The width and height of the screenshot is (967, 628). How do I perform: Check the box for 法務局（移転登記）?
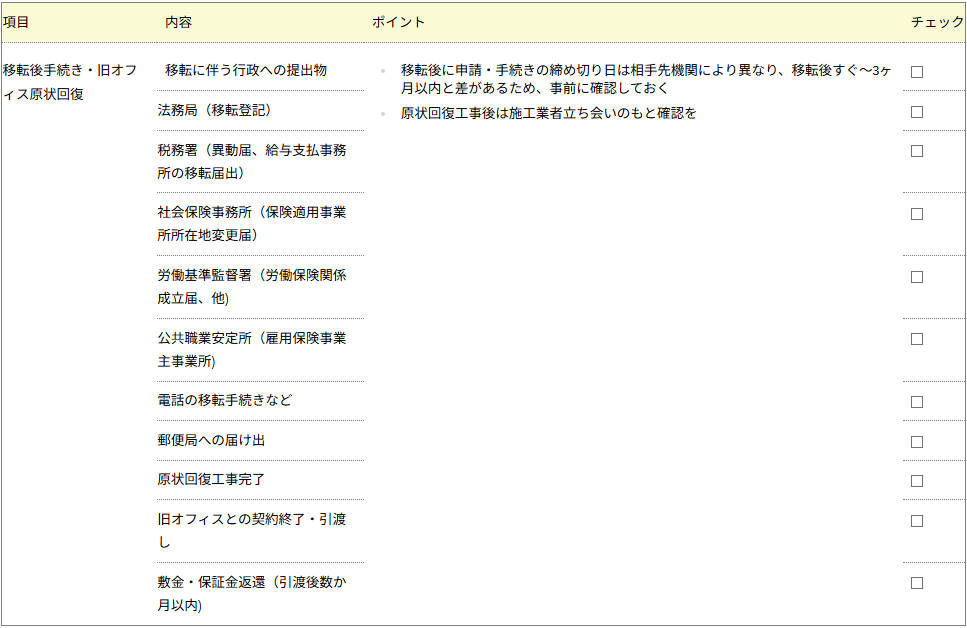[x=916, y=112]
